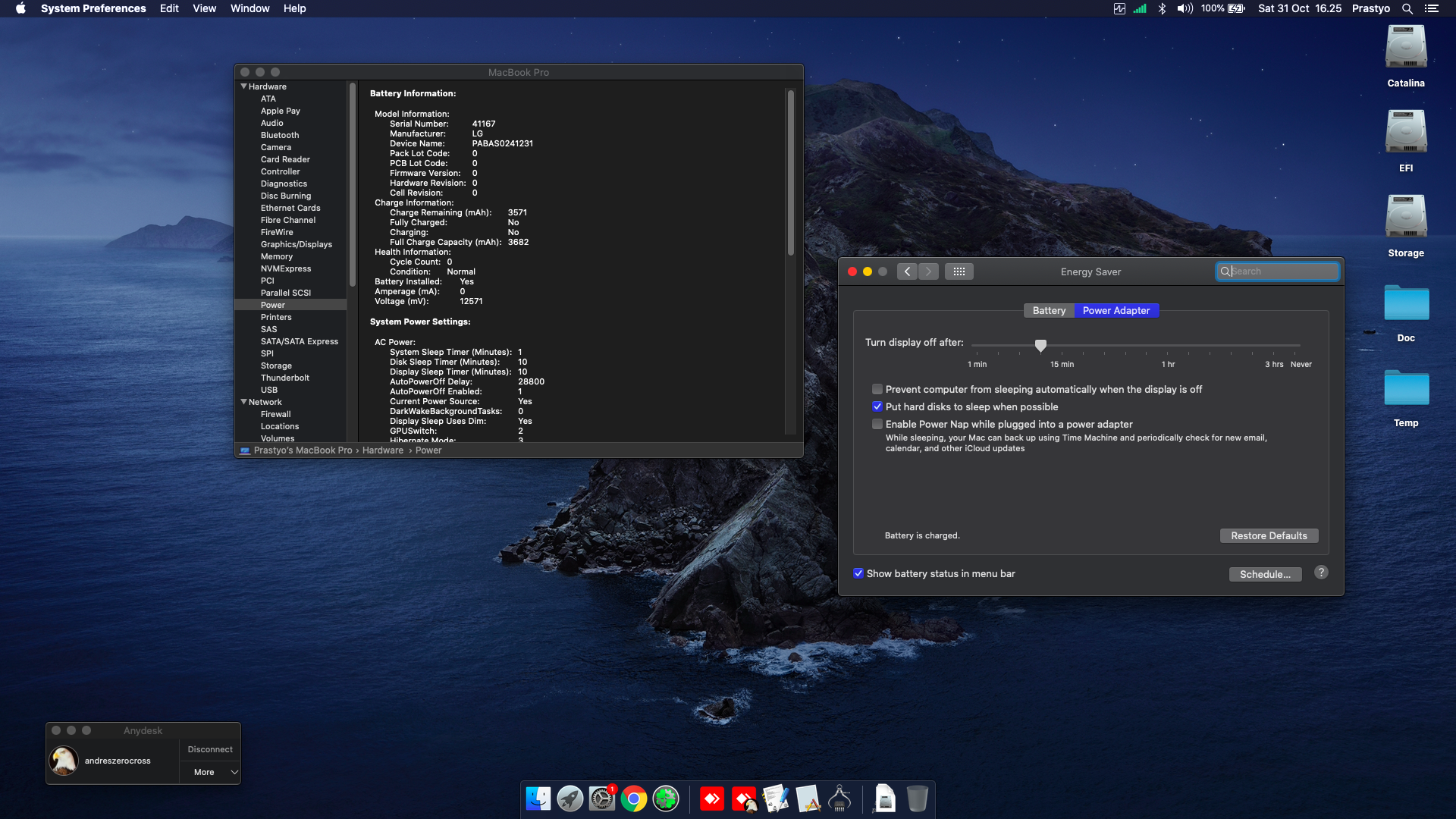Collapse the Network section in sidebar
1456x819 pixels.
click(x=243, y=402)
